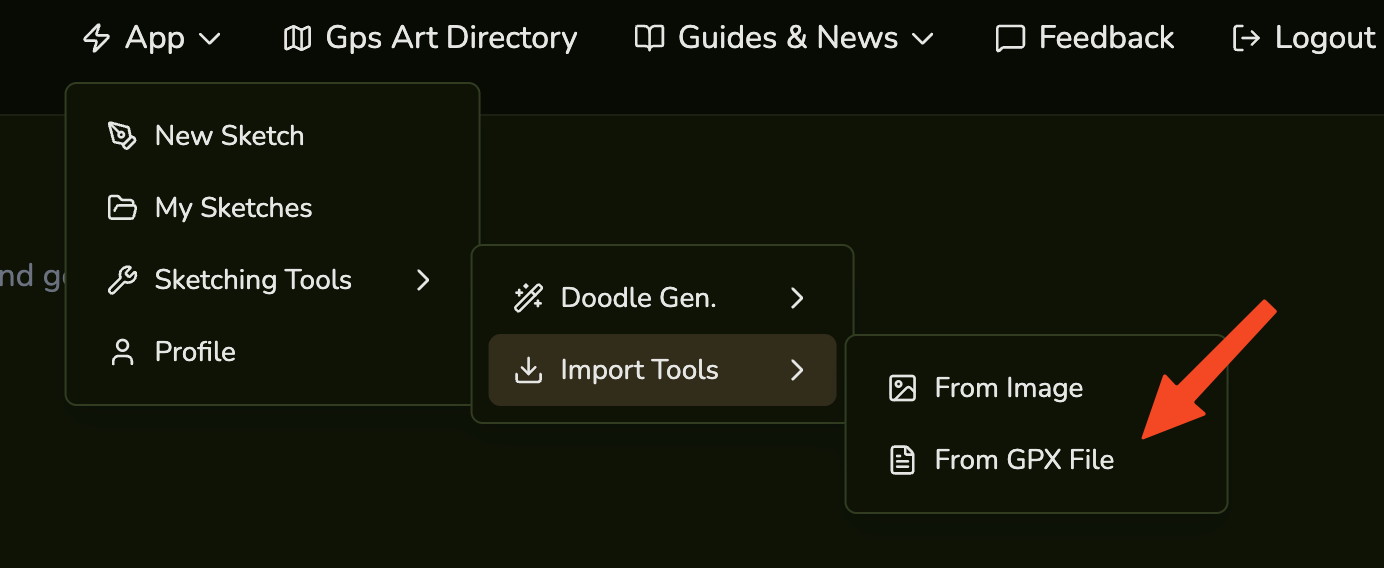Image resolution: width=1384 pixels, height=568 pixels.
Task: Select Import Tools submenu item
Action: 662,370
